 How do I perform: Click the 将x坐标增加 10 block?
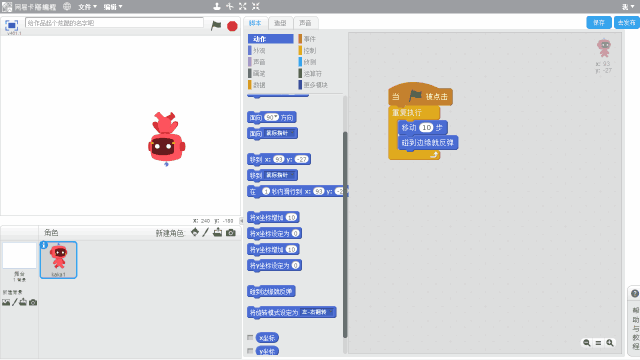pyautogui.click(x=273, y=218)
